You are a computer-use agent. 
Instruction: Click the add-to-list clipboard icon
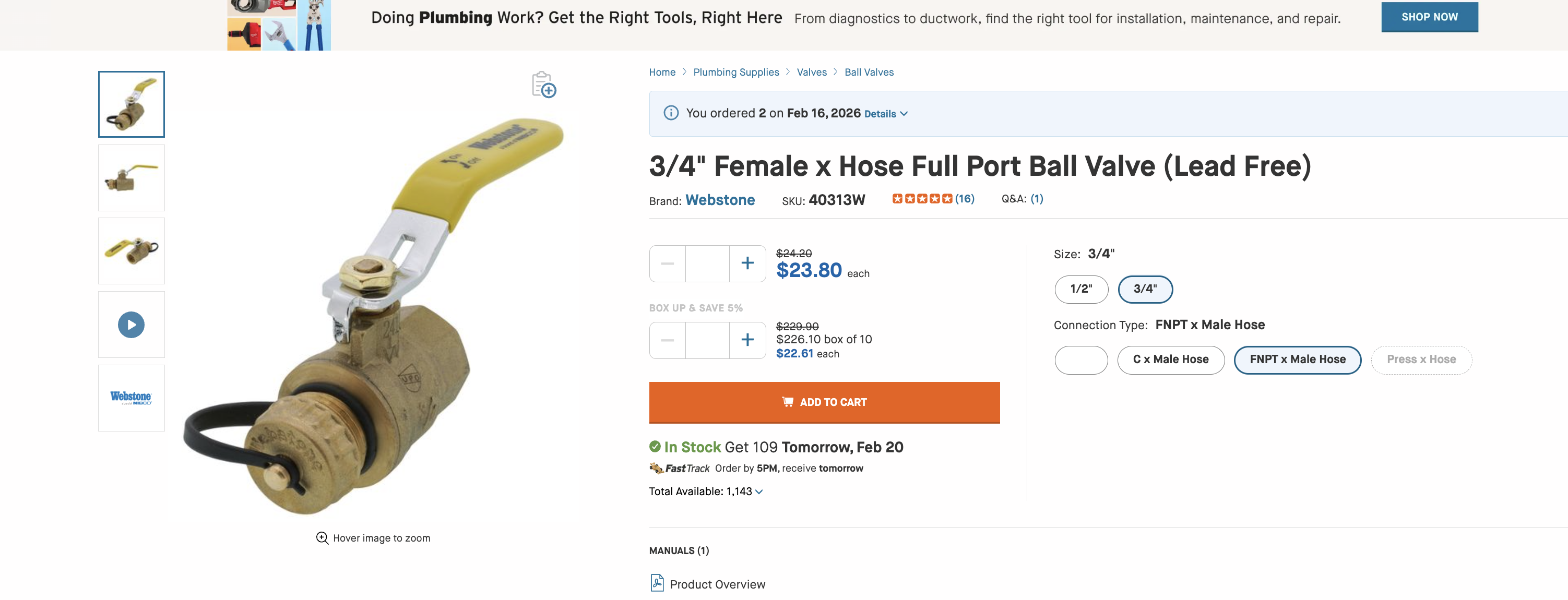point(543,85)
